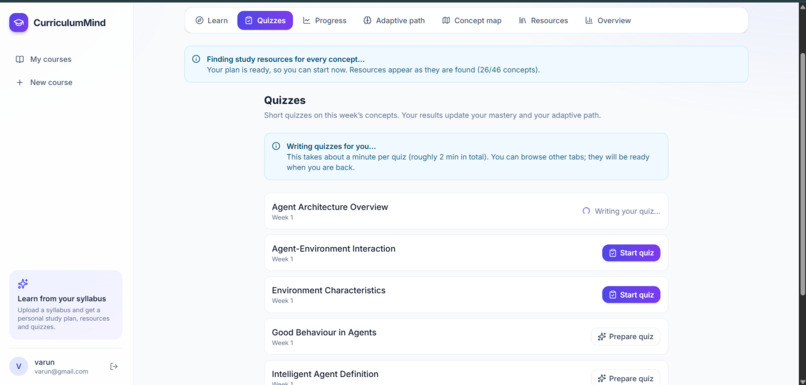Click the Writing your quiz… status text
Screen dimensions: 806x385
point(627,211)
